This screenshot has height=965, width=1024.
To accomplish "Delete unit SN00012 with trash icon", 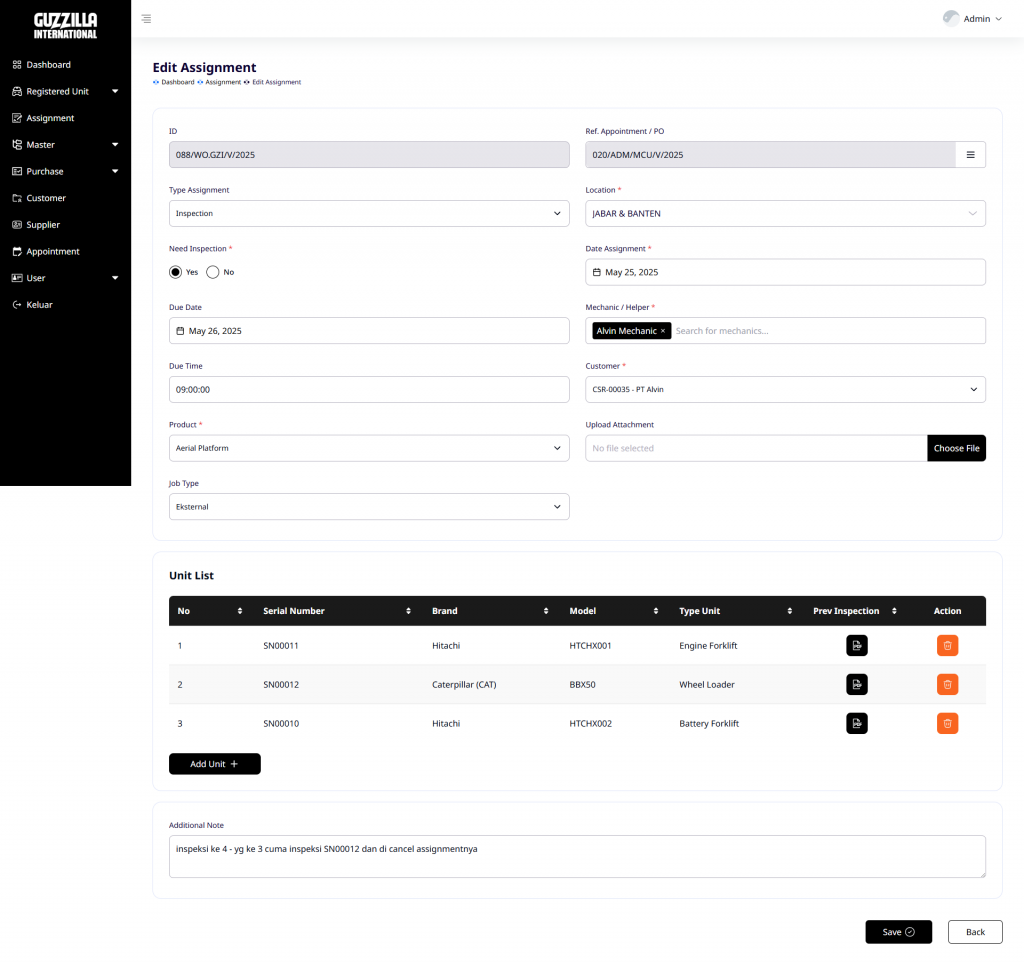I will click(x=947, y=684).
